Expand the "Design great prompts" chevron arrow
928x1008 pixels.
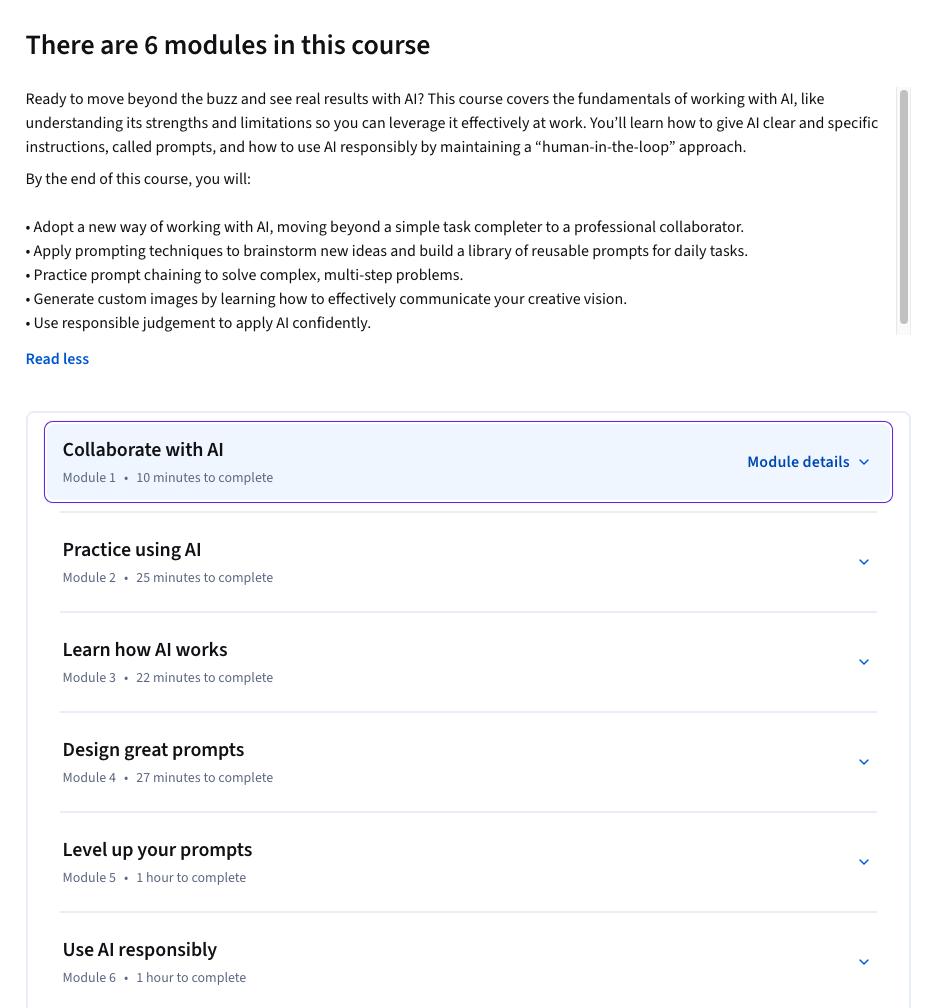(864, 762)
